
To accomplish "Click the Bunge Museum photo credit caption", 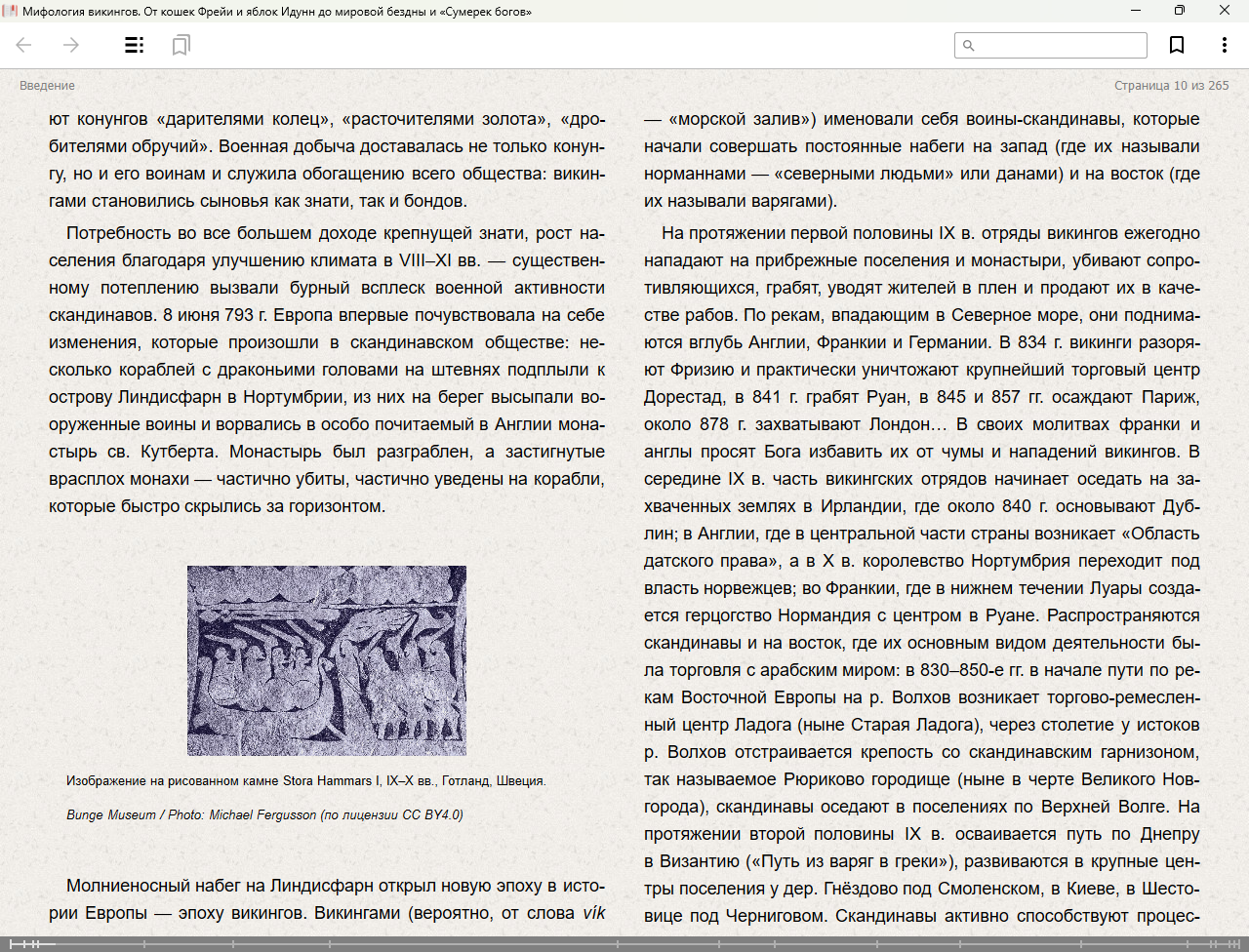I will [264, 814].
